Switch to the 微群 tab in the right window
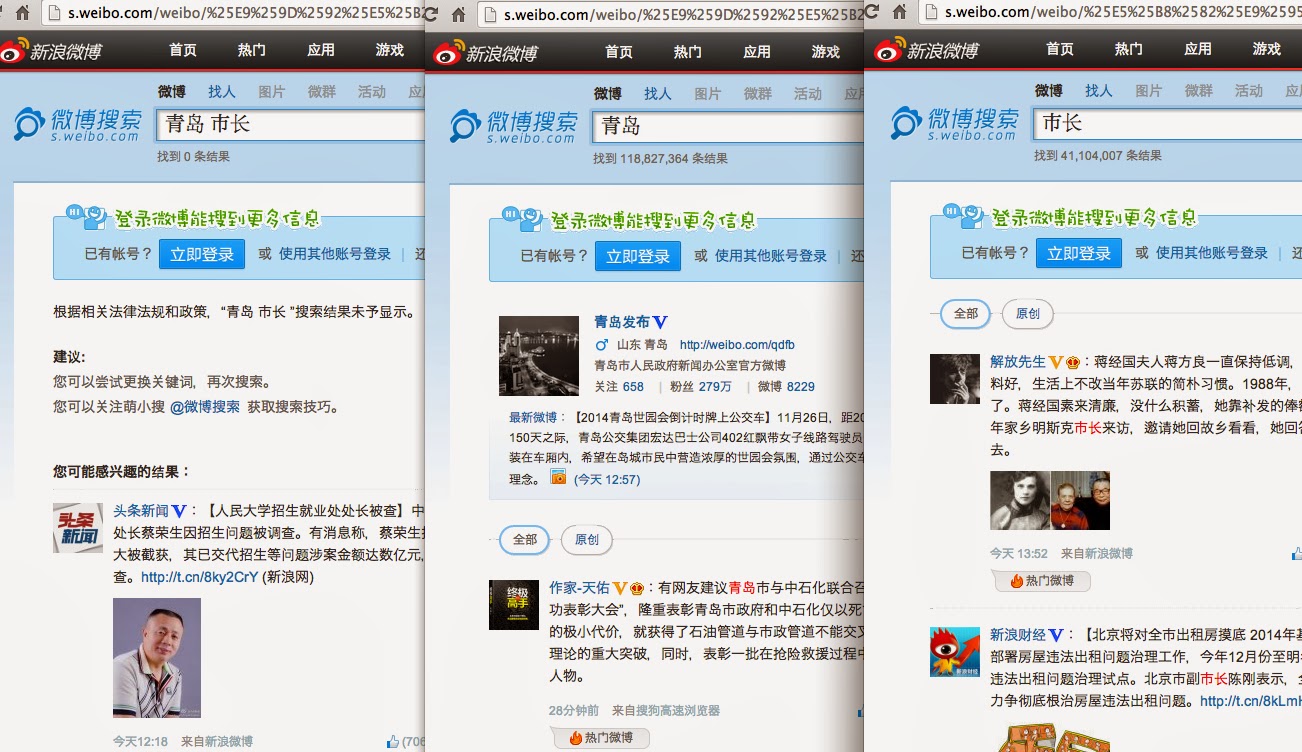This screenshot has height=752, width=1302. [1199, 91]
